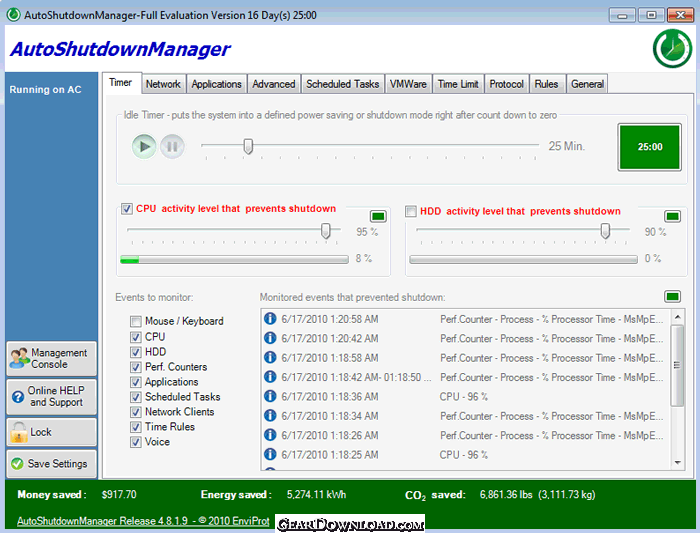Toggle Perf. Counters event checkbox

pos(136,367)
